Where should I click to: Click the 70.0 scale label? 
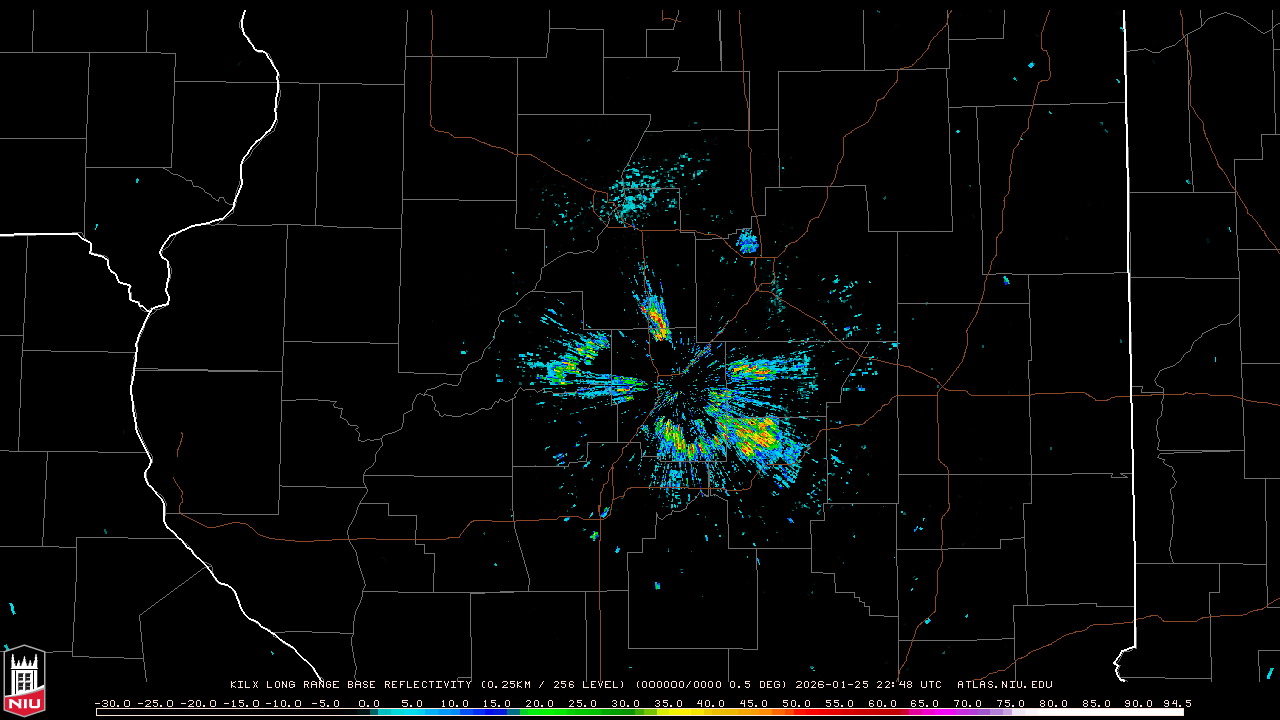point(968,703)
